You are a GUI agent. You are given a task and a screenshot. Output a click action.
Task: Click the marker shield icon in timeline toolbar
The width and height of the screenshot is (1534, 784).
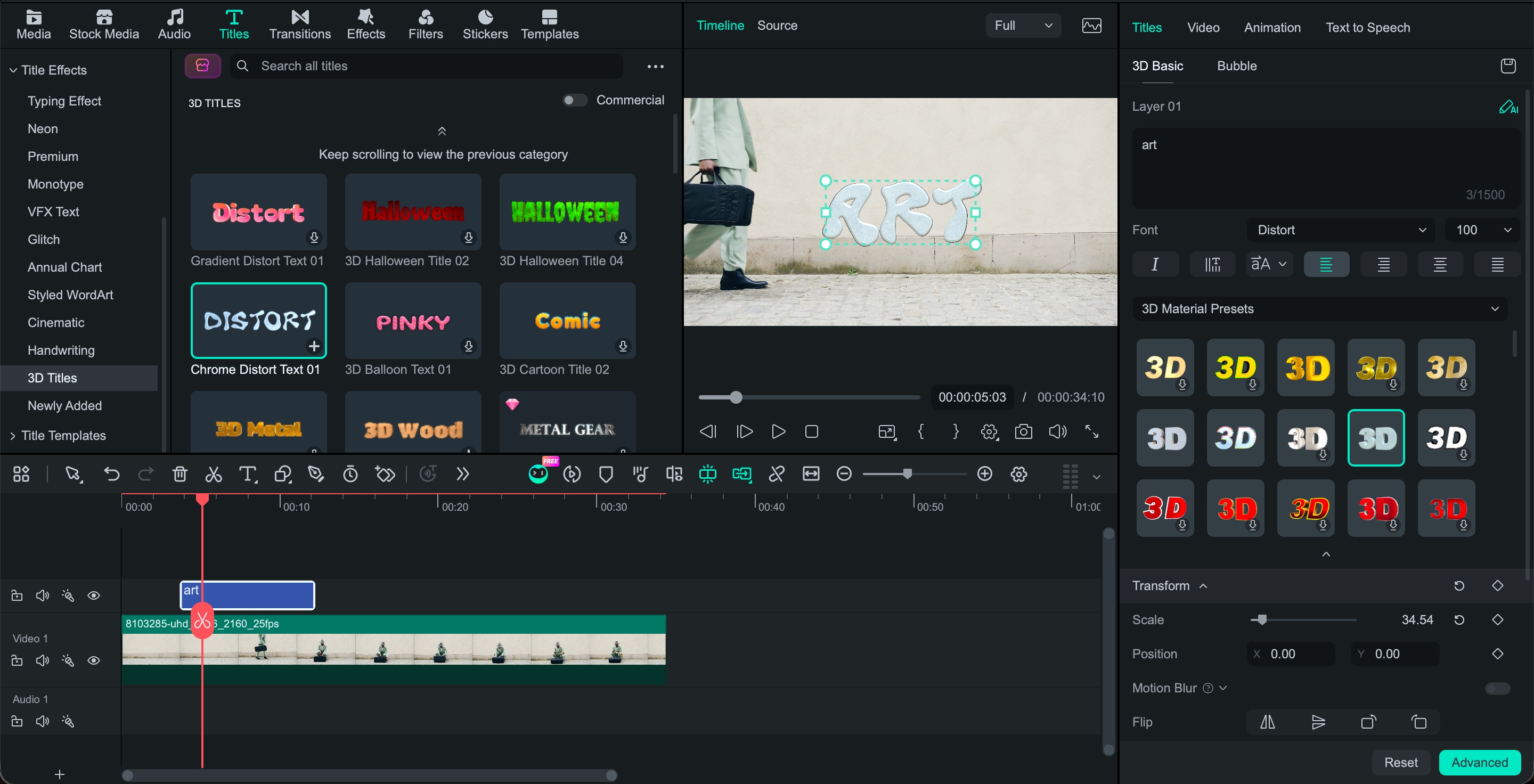point(606,475)
